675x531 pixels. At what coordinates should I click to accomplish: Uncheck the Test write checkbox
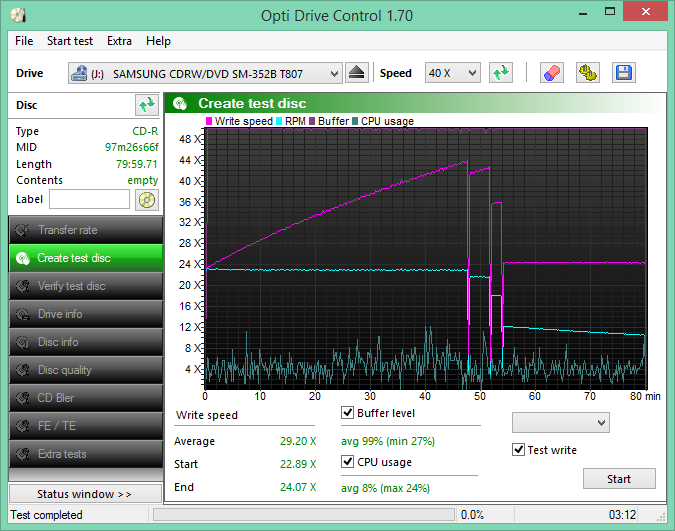tap(518, 450)
